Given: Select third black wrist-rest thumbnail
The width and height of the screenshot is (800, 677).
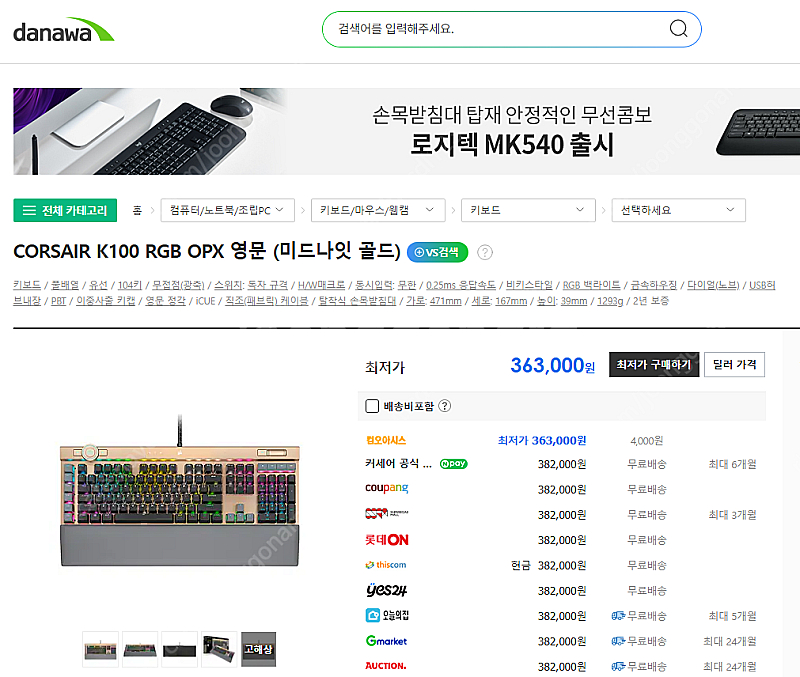Looking at the screenshot, I should click(180, 649).
